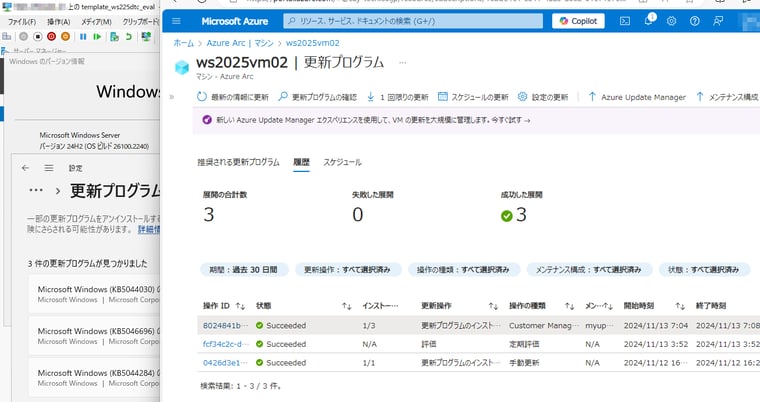Focus the Azure resource search box
This screenshot has width=760, height=402.
pos(413,21)
